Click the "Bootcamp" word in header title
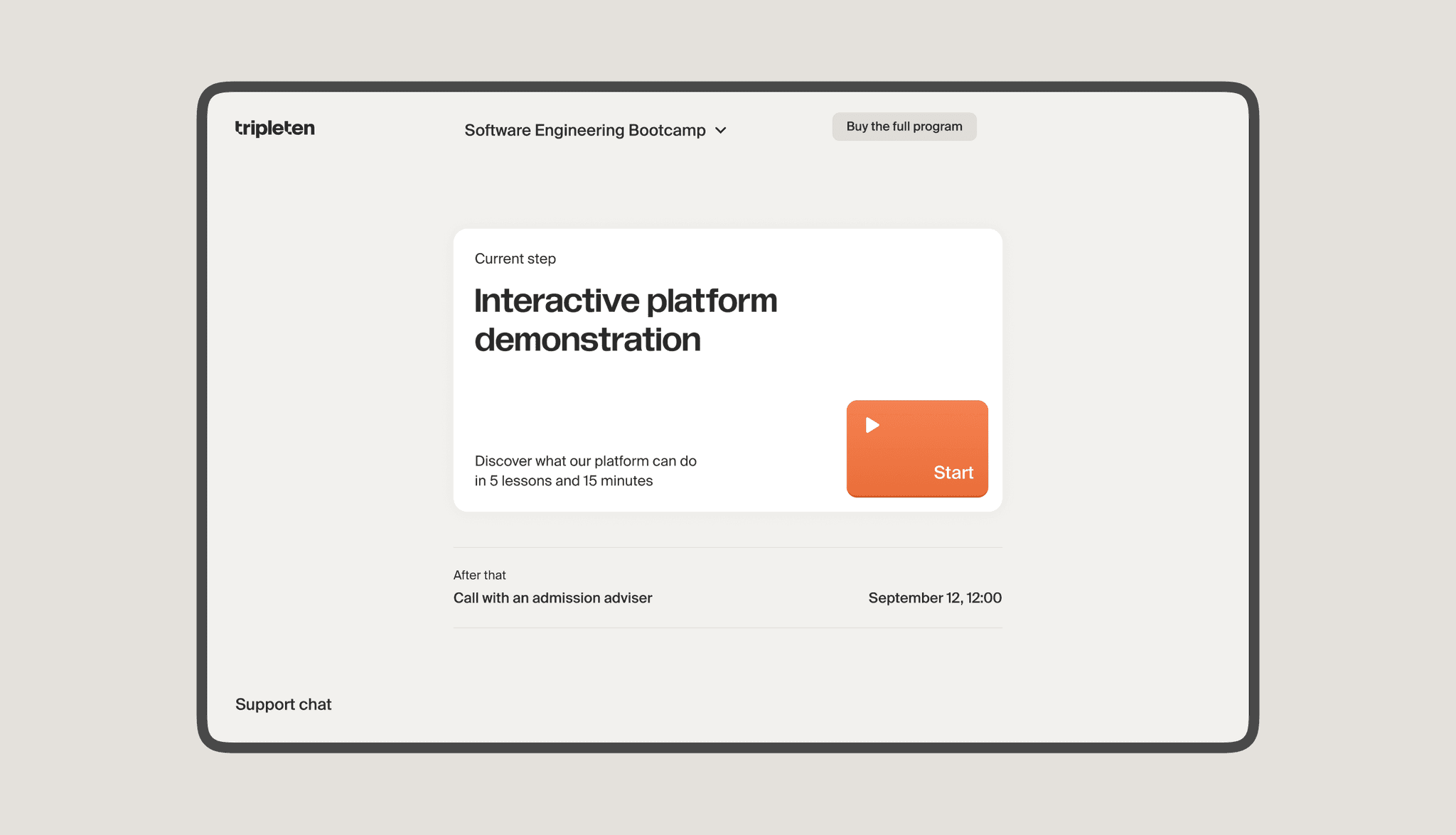 coord(667,131)
